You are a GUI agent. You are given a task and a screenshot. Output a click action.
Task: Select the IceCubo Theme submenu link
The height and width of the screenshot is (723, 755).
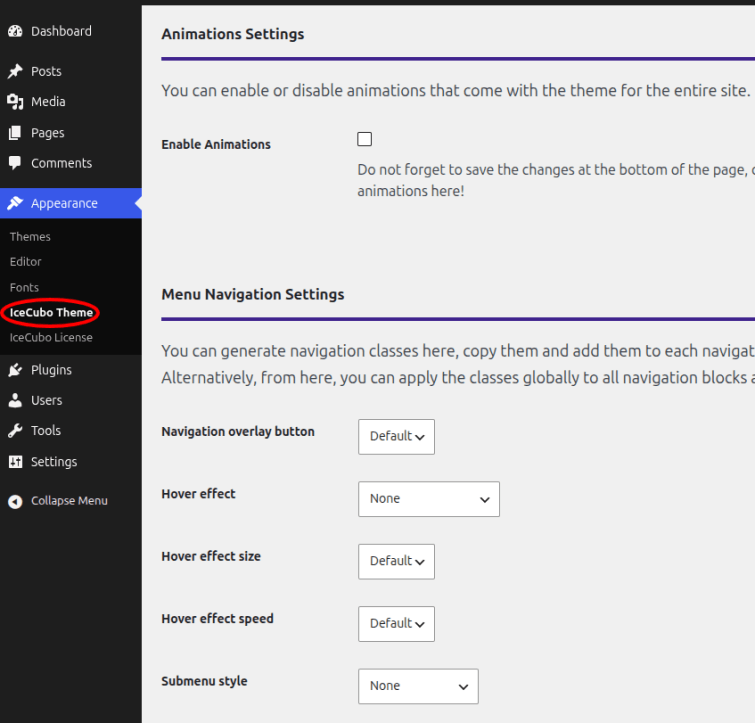(51, 312)
